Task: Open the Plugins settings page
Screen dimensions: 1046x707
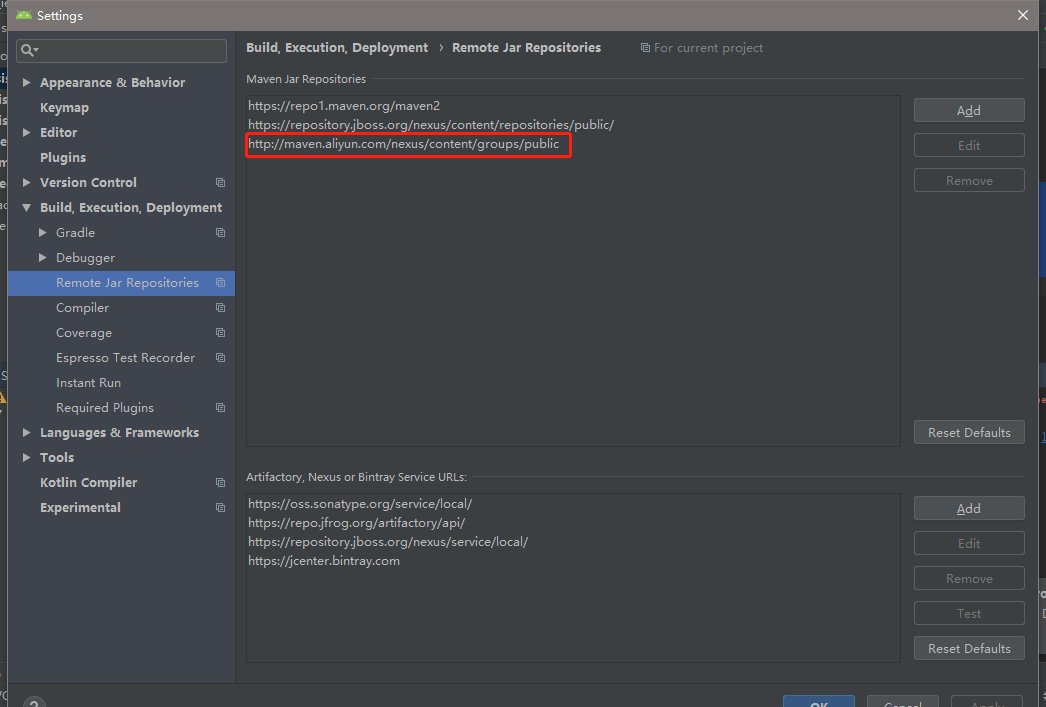Action: (x=63, y=157)
